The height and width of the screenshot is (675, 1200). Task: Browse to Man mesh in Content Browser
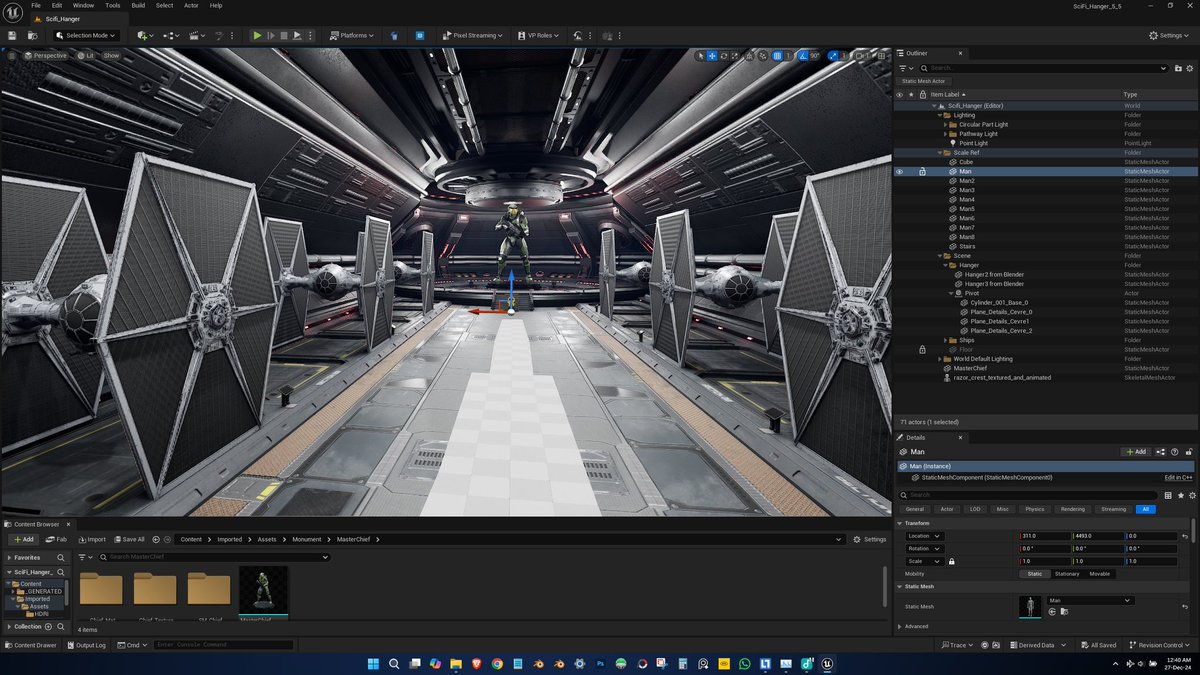1064,612
